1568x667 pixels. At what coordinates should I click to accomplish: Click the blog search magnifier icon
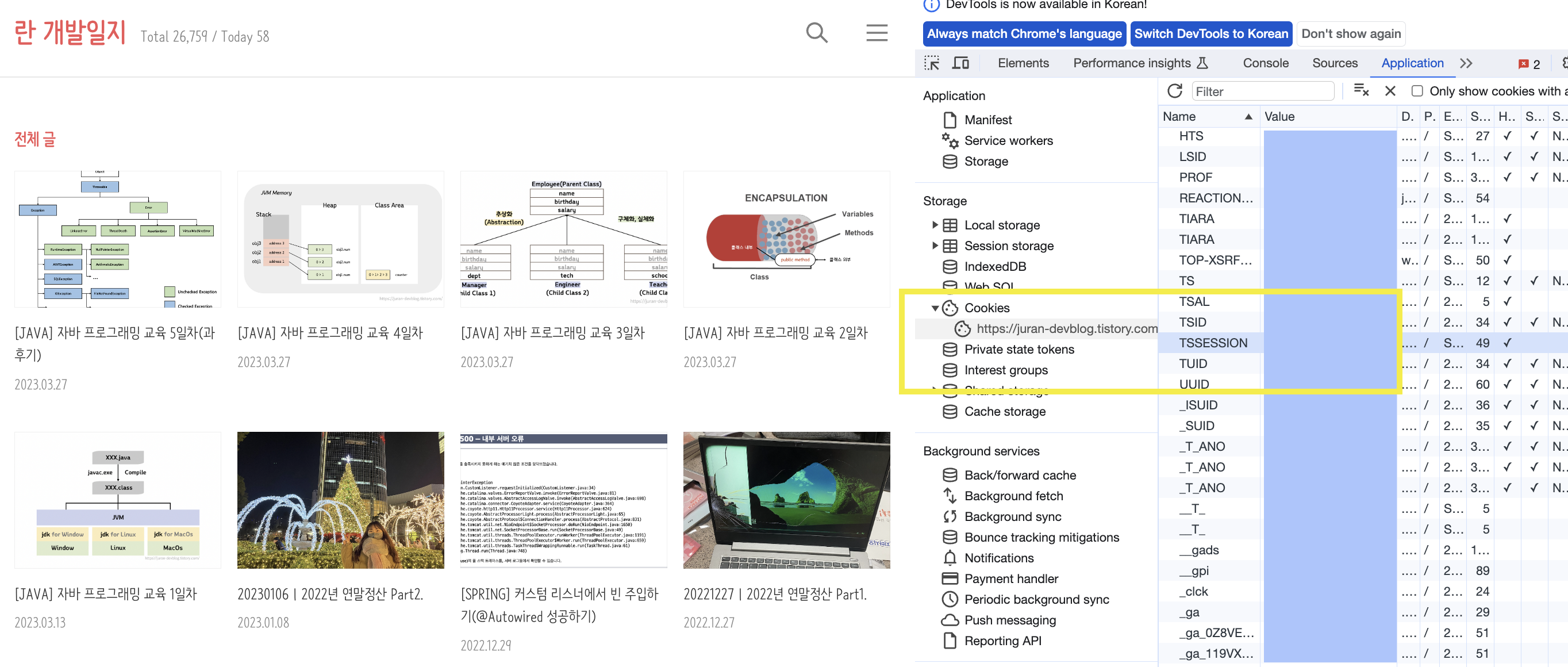pos(816,33)
